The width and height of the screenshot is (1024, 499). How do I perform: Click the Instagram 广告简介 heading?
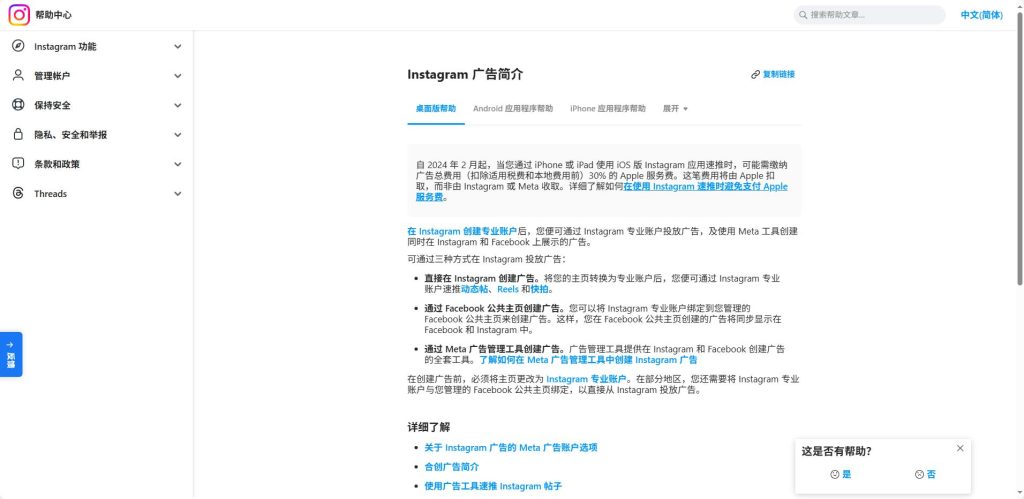click(465, 74)
